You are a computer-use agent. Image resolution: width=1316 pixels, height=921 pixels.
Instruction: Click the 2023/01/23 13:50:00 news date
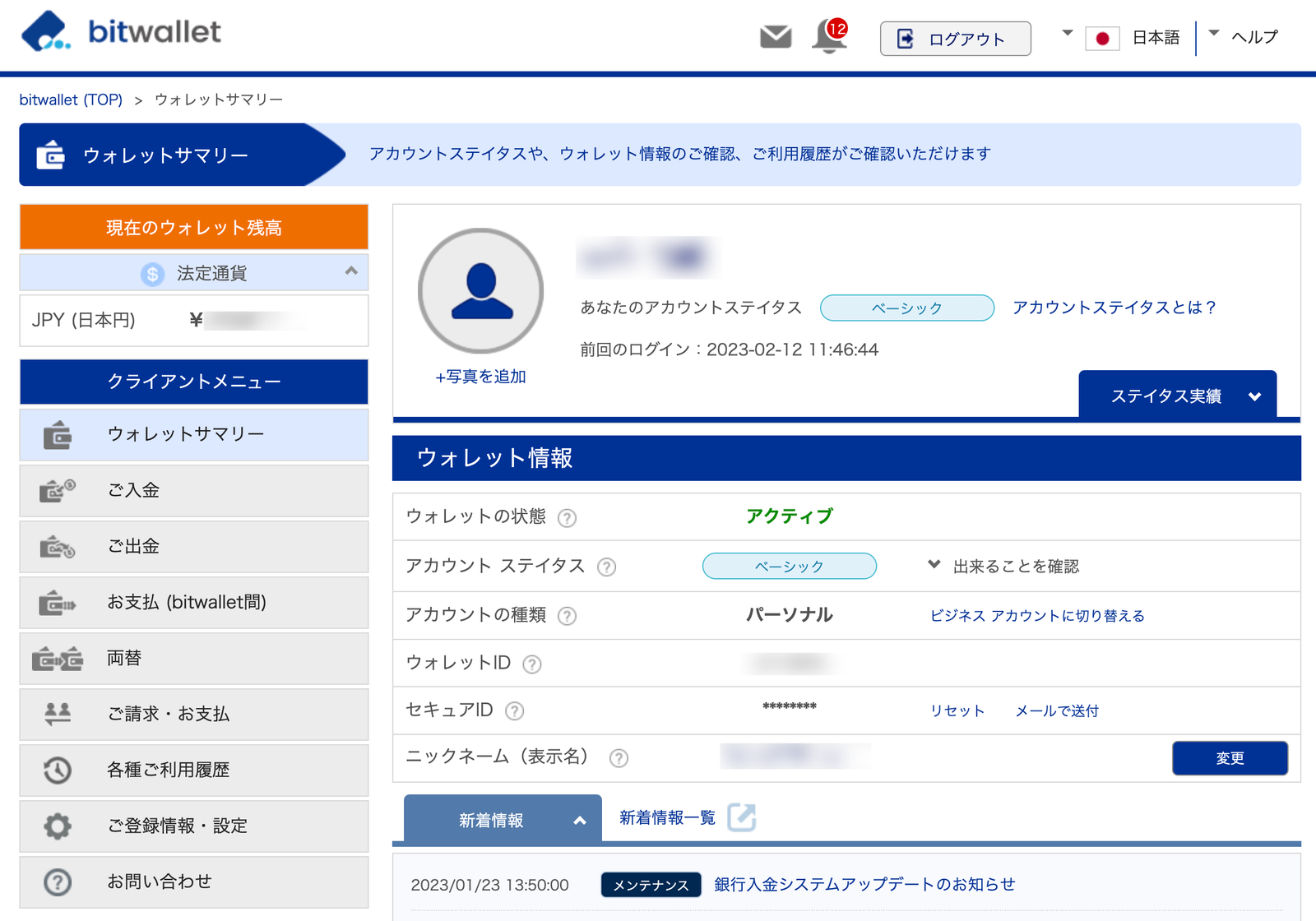click(490, 885)
